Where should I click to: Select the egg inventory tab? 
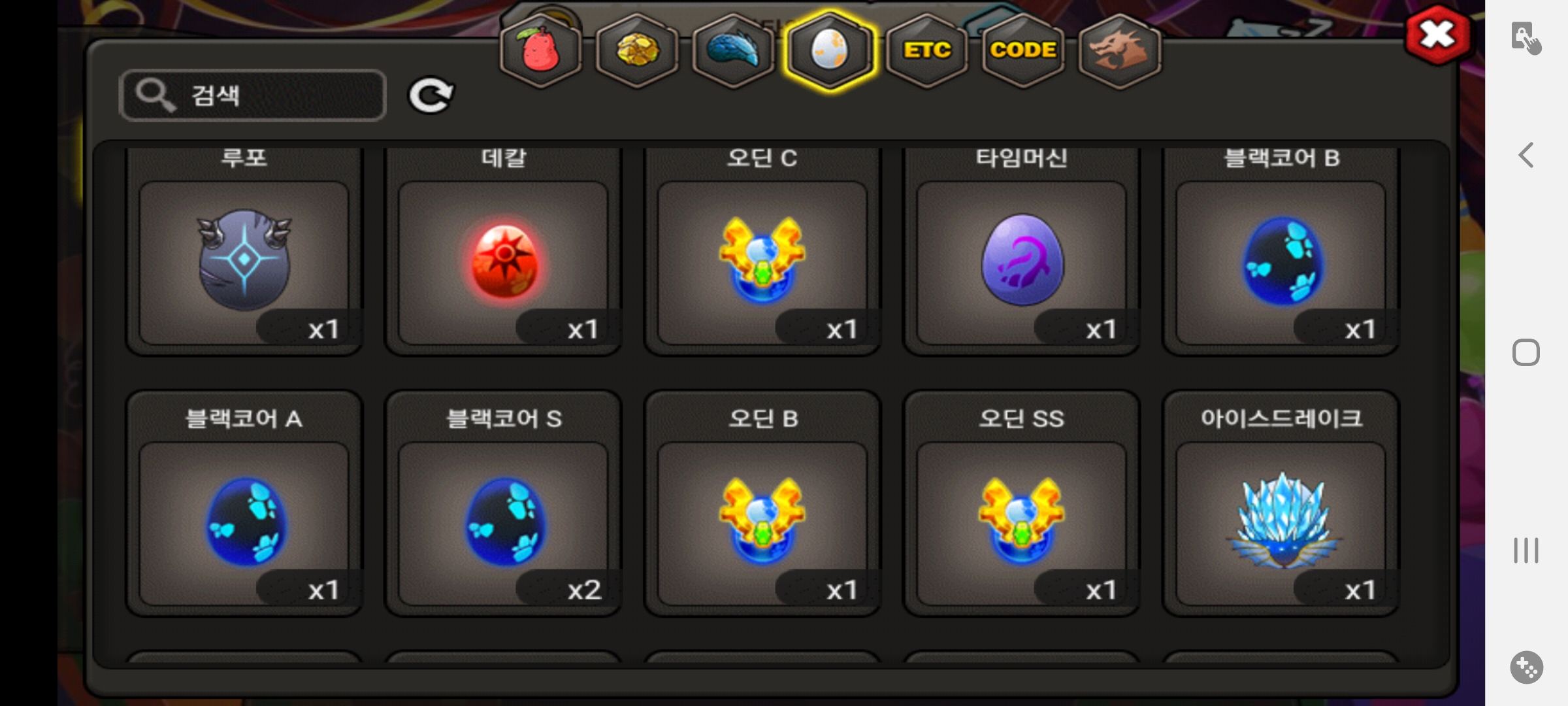830,50
